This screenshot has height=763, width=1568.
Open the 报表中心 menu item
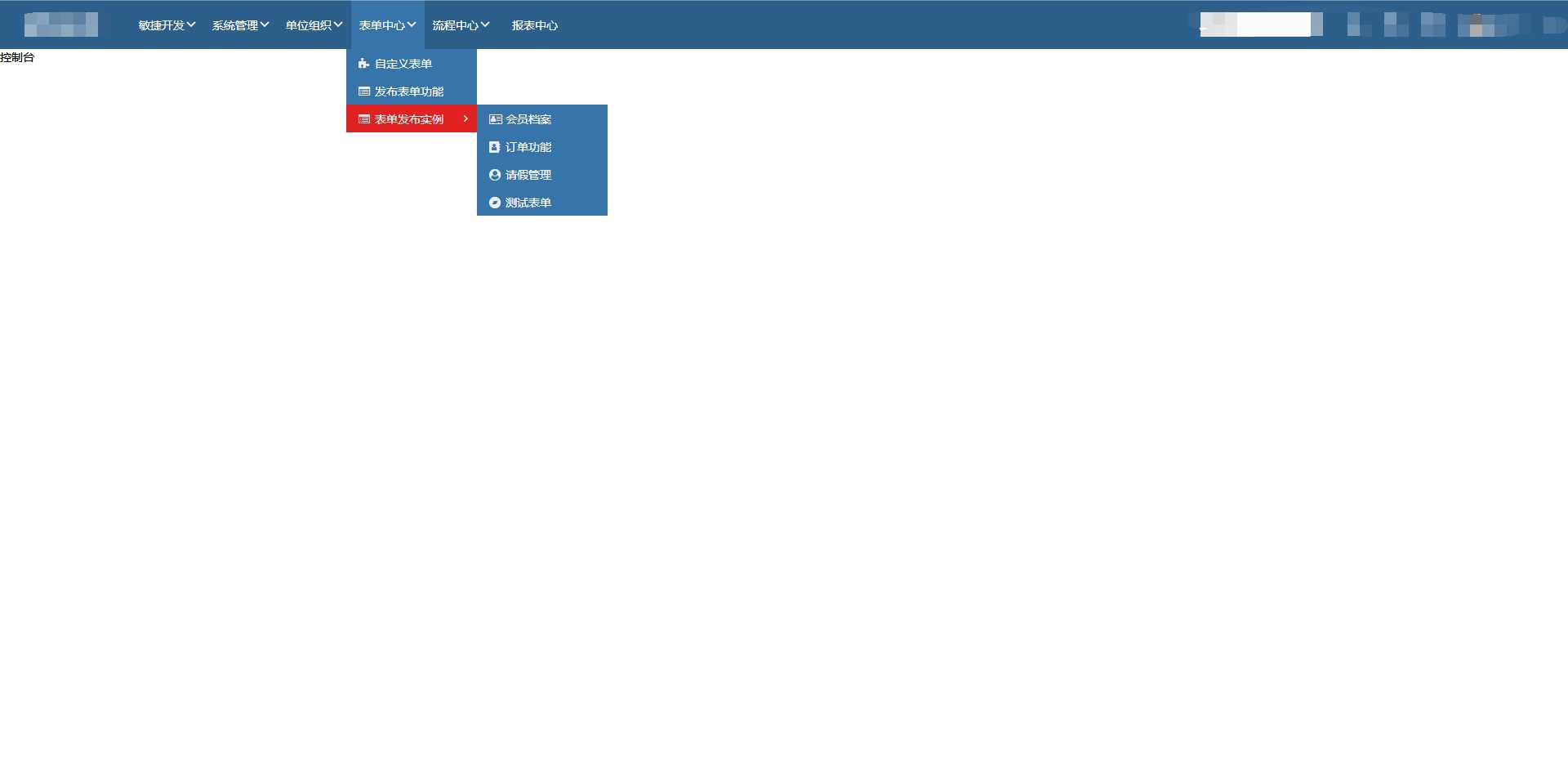pos(534,25)
